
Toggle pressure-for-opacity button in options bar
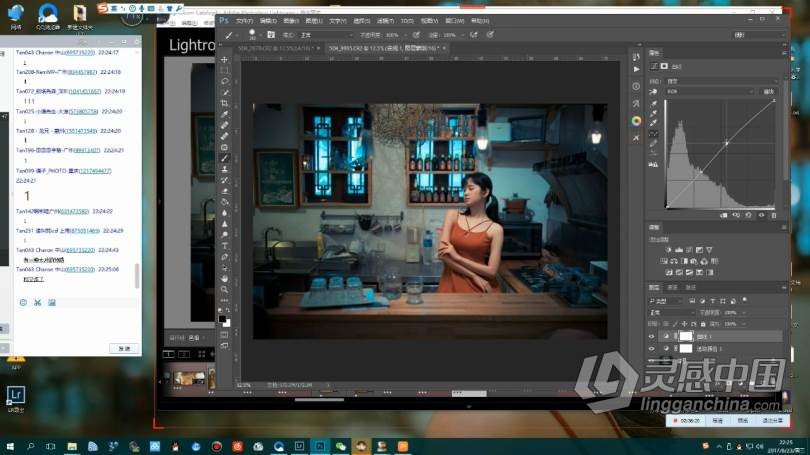click(x=416, y=35)
